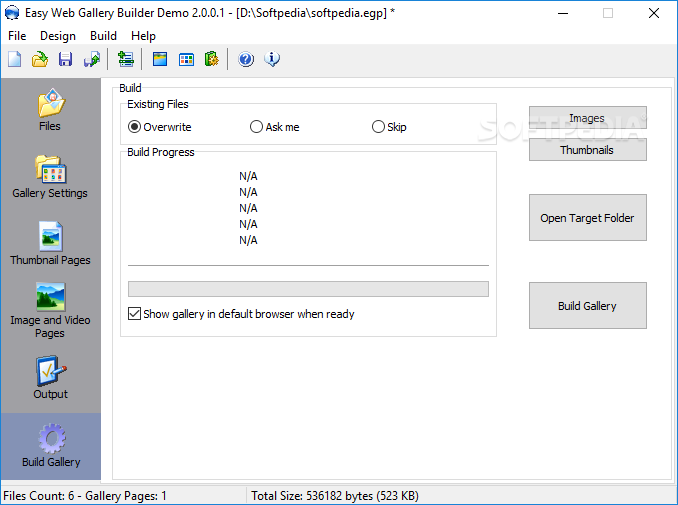Minimize the Easy Web Gallery Builder window

tap(563, 13)
